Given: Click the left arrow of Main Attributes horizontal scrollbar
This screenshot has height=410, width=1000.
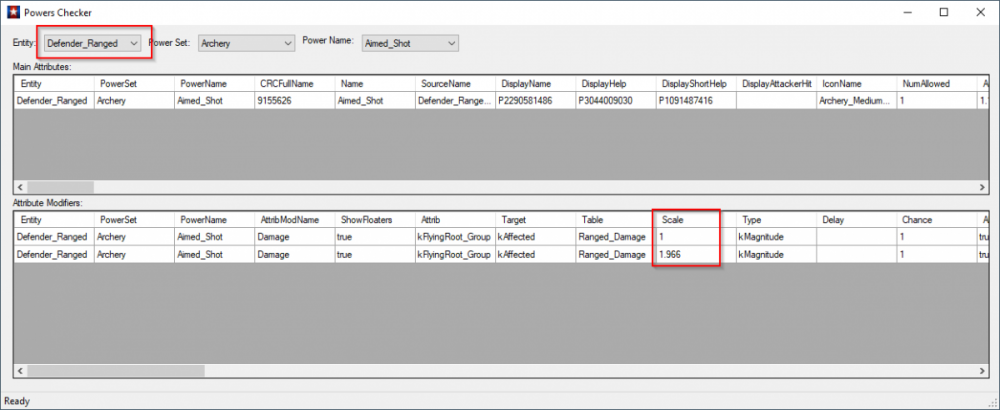Looking at the screenshot, I should [x=18, y=187].
